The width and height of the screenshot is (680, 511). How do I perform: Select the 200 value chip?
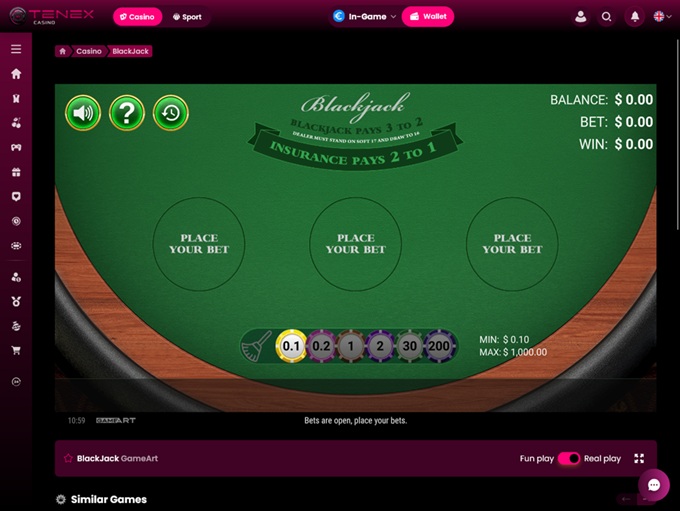pyautogui.click(x=439, y=346)
